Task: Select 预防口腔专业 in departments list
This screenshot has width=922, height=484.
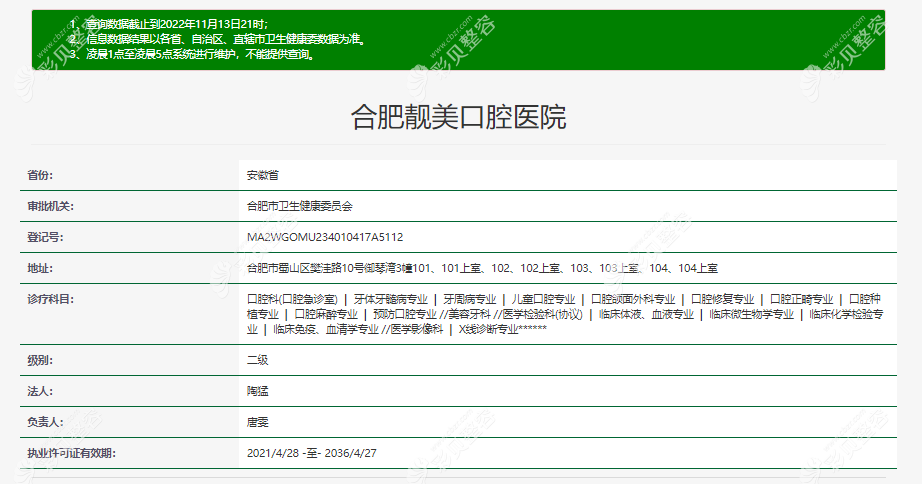Action: click(x=405, y=314)
